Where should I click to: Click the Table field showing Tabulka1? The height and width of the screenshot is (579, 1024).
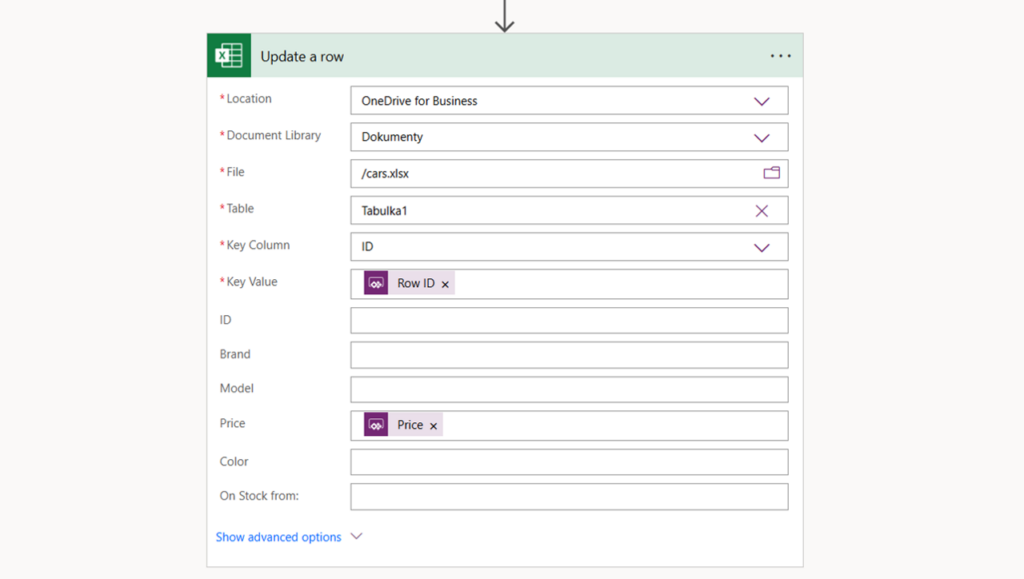(x=569, y=210)
